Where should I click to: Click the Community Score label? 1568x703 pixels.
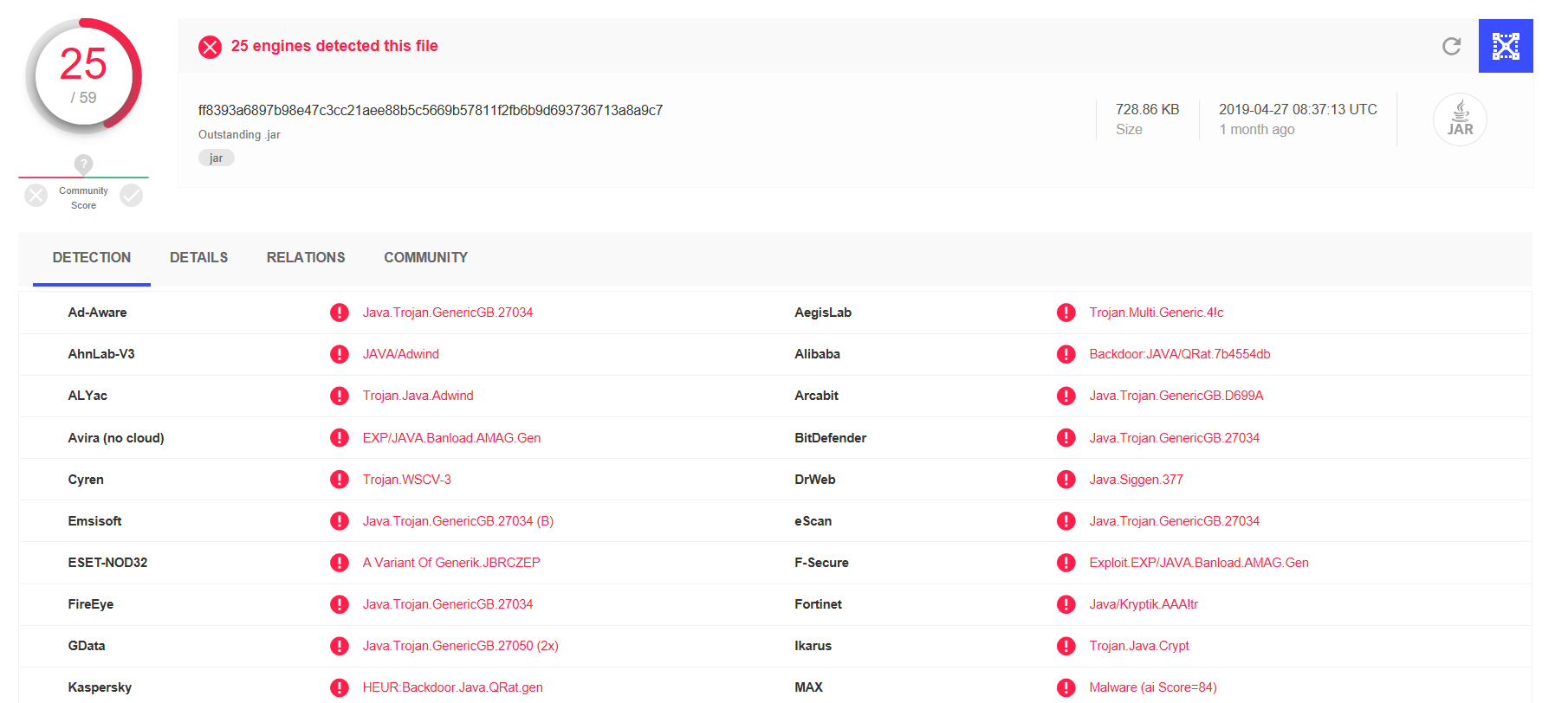click(83, 198)
